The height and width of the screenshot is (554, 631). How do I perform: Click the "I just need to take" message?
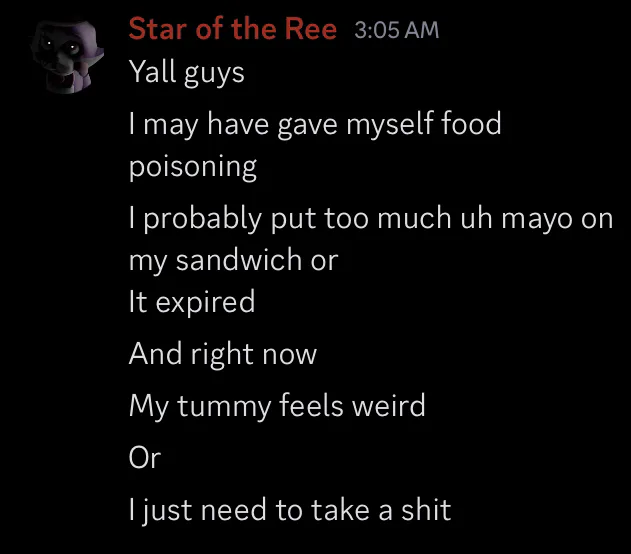[x=290, y=510]
